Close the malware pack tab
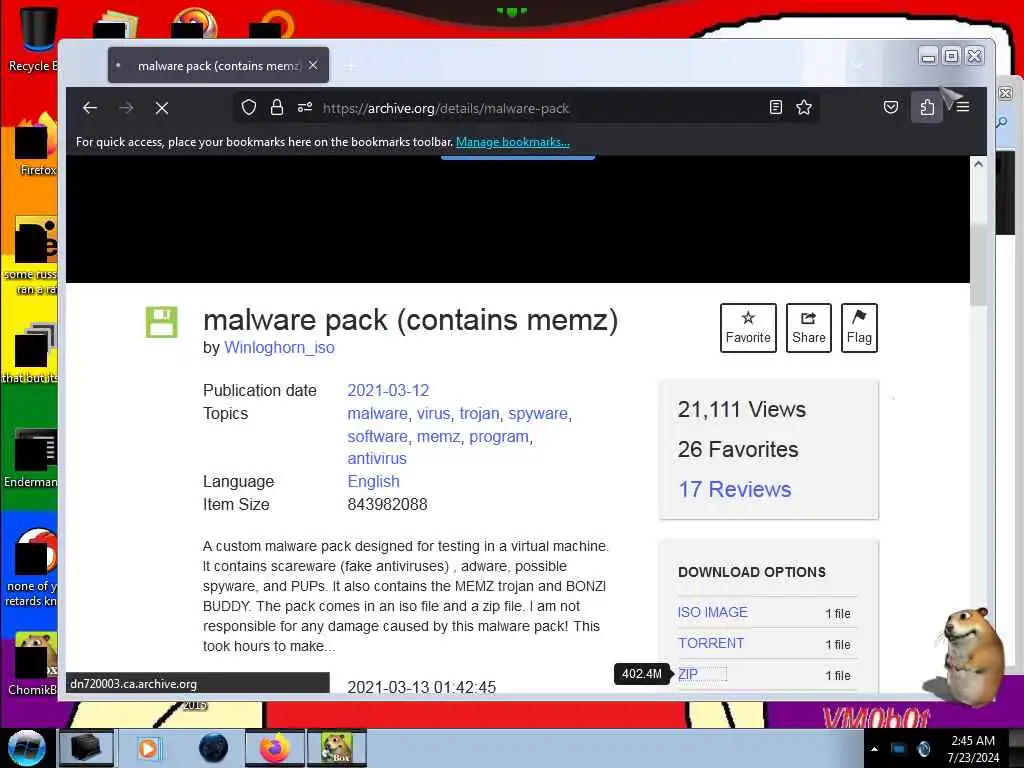This screenshot has width=1024, height=768. pyautogui.click(x=313, y=65)
